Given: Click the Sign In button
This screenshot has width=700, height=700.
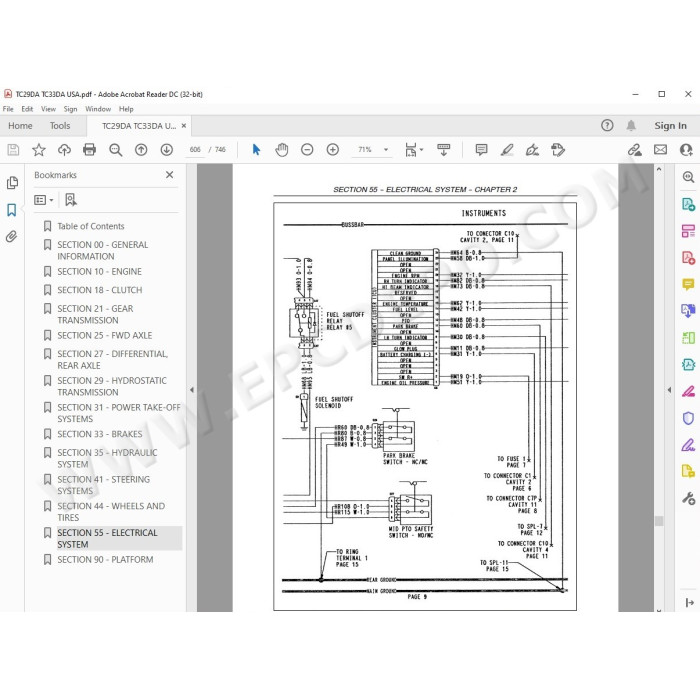Looking at the screenshot, I should (670, 126).
